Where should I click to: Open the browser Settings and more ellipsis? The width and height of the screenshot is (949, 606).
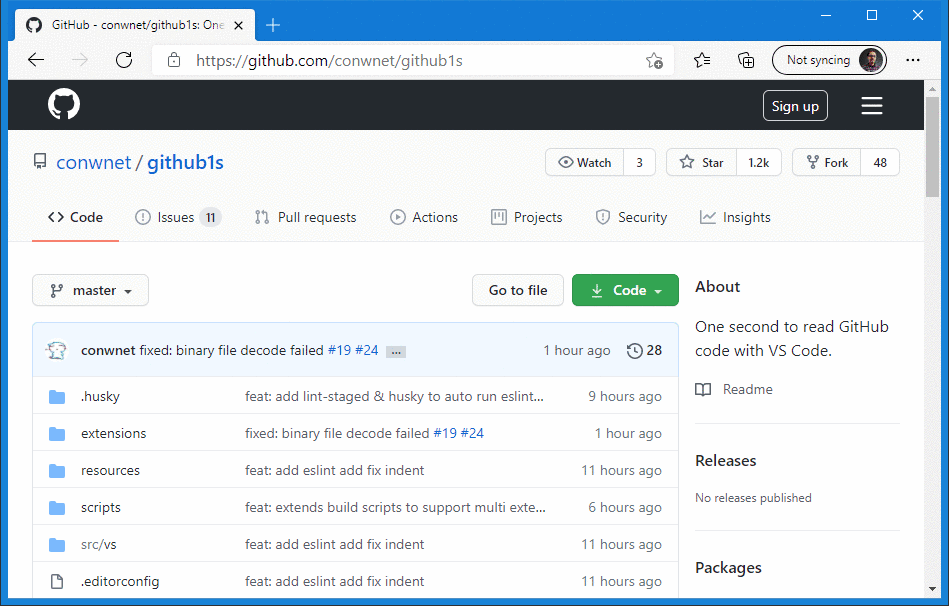coord(913,60)
